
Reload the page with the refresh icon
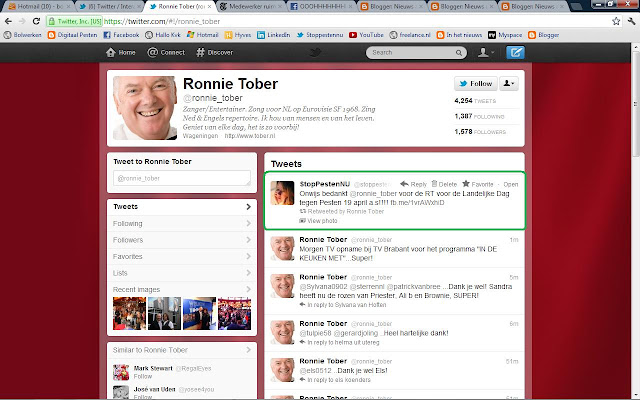click(x=36, y=21)
